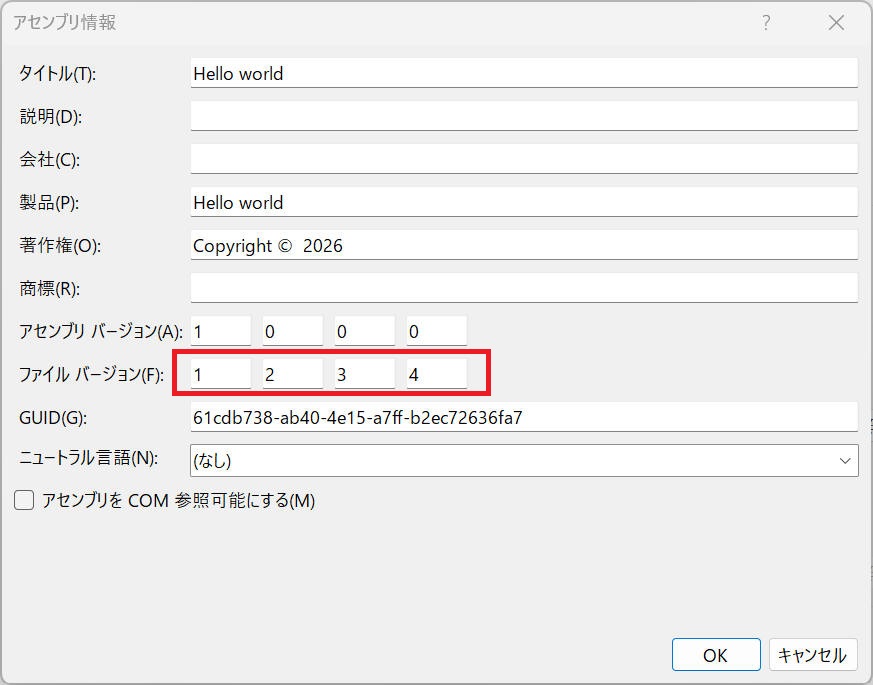
Task: Click file version box showing 2
Action: (293, 375)
